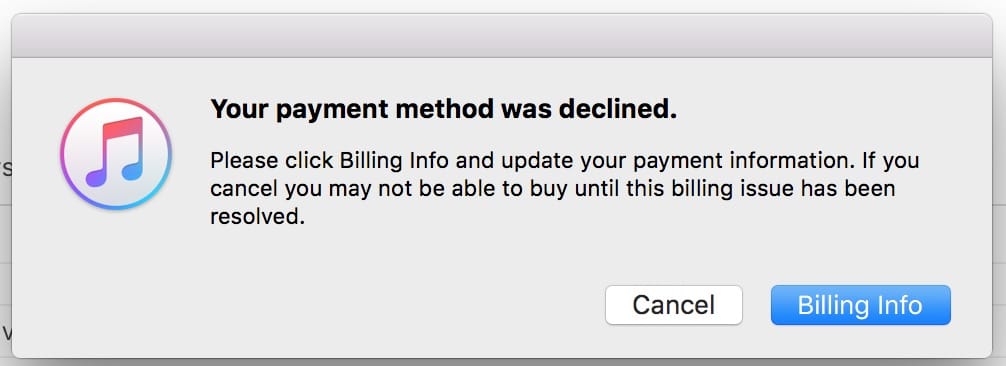Viewport: 1006px width, 366px height.
Task: Dismiss the dialog with Cancel
Action: click(674, 305)
